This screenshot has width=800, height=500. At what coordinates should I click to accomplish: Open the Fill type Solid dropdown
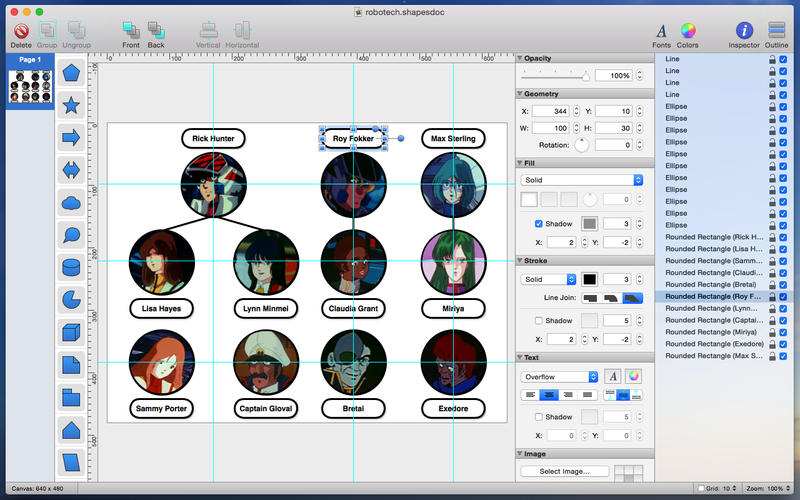[x=581, y=180]
